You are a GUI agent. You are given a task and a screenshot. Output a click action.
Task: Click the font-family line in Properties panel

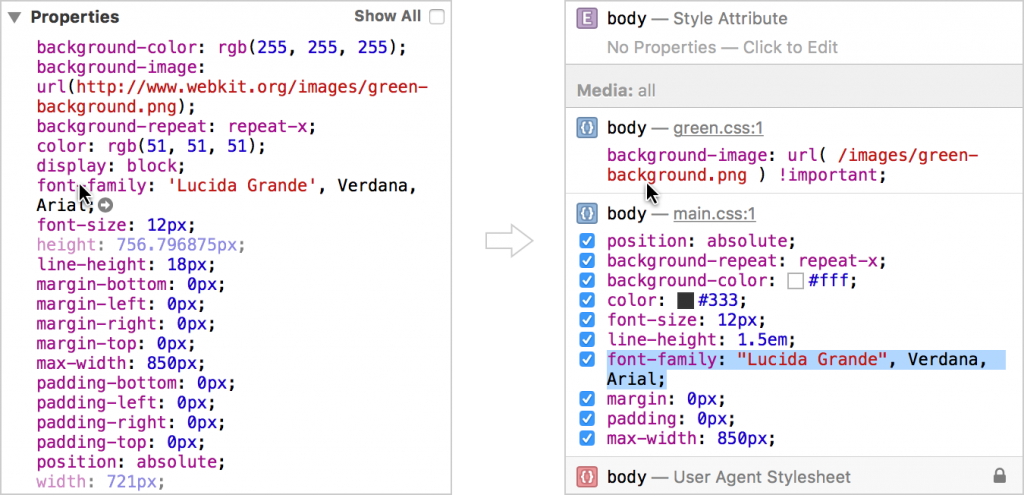(x=227, y=195)
